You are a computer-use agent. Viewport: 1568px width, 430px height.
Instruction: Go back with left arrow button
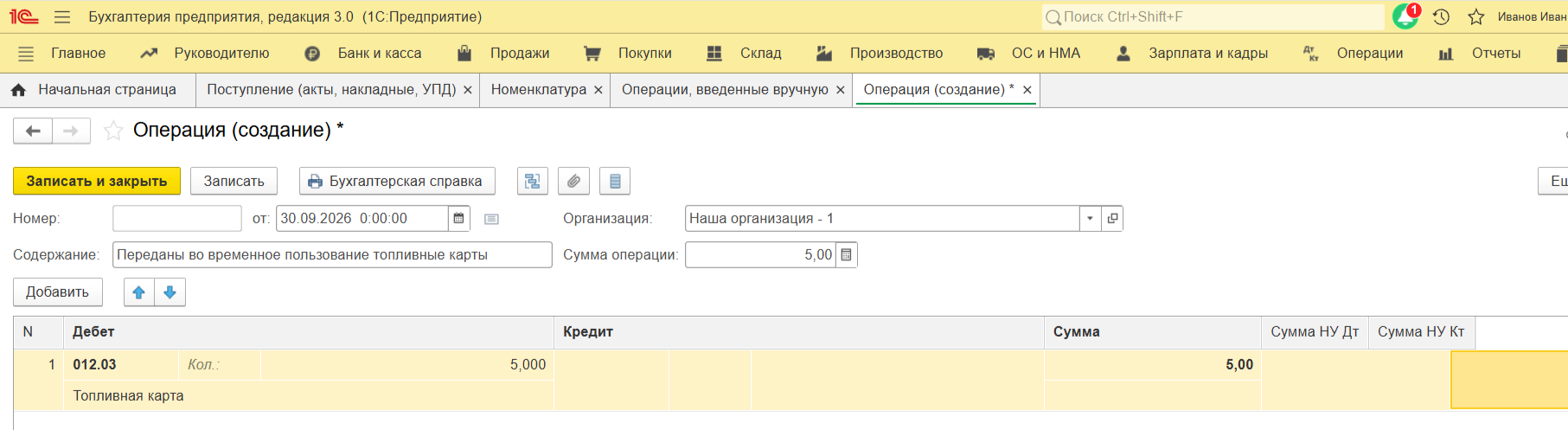(33, 131)
